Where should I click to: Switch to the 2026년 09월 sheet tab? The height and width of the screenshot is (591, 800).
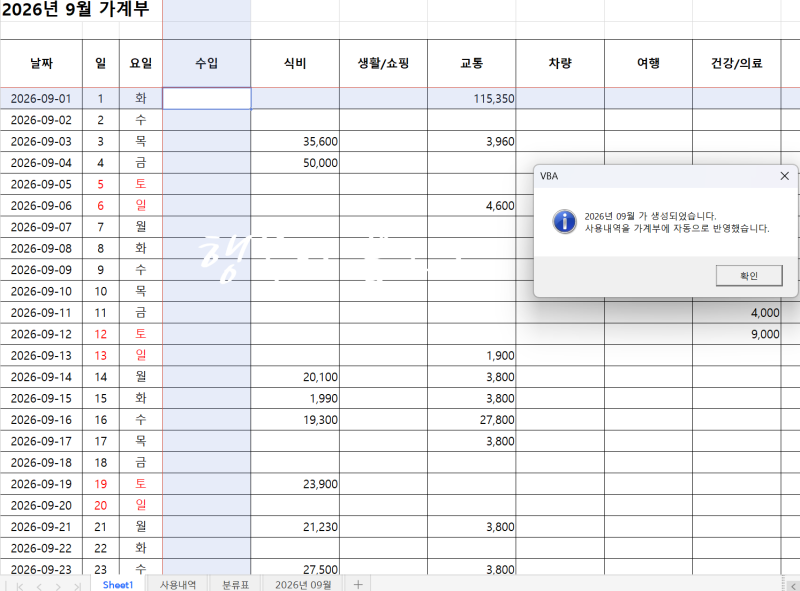(303, 584)
